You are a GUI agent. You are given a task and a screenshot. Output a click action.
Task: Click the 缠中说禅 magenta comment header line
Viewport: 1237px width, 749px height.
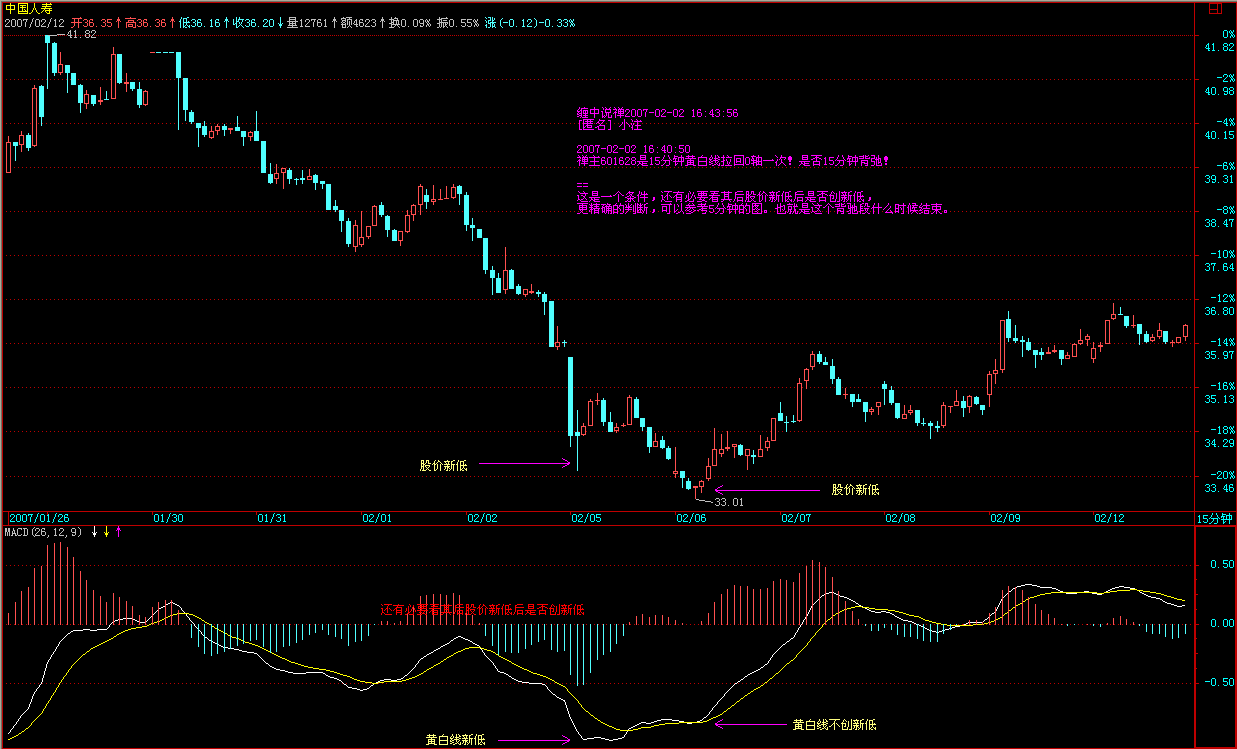pos(657,113)
